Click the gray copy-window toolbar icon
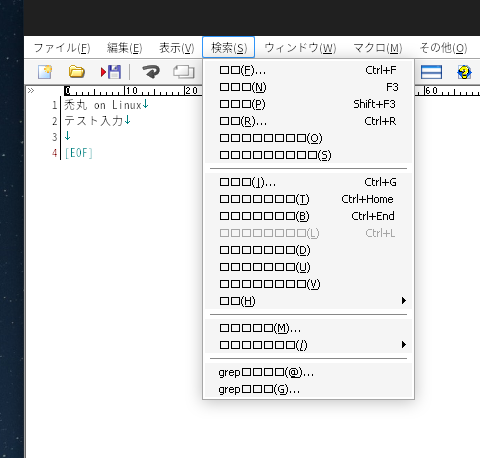The height and width of the screenshot is (458, 480). click(x=184, y=72)
